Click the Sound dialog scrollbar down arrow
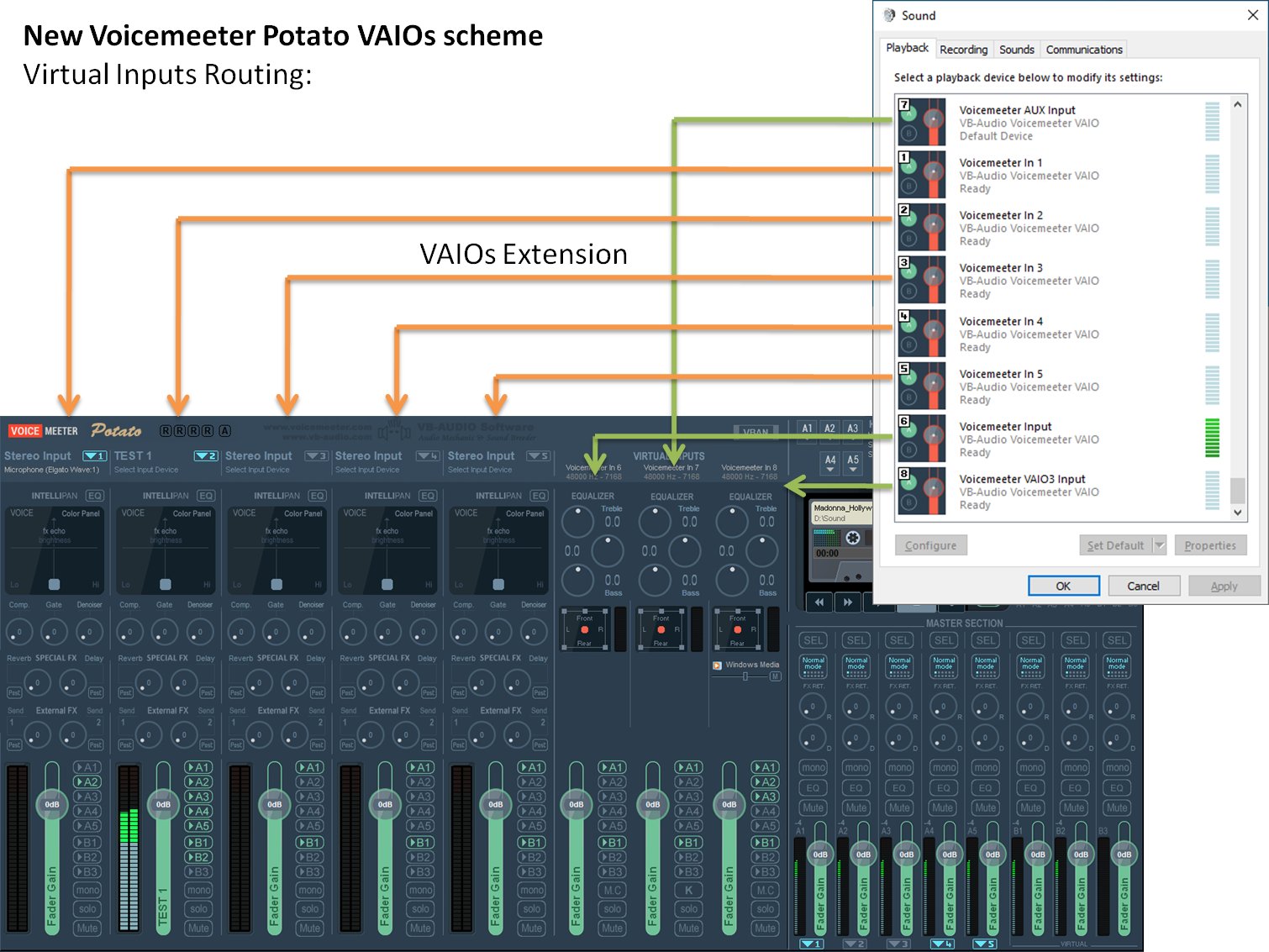 [1237, 512]
